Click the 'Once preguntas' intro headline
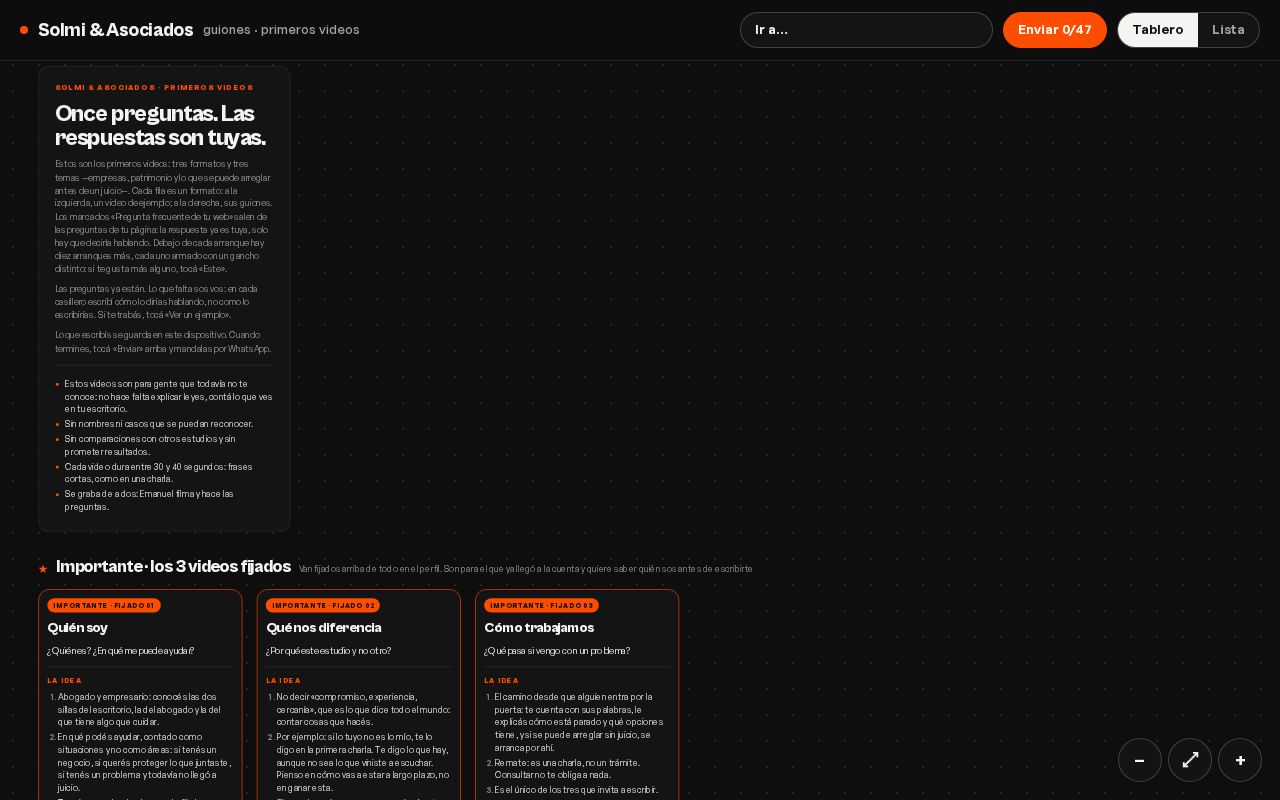Viewport: 1280px width, 800px height. [x=160, y=126]
